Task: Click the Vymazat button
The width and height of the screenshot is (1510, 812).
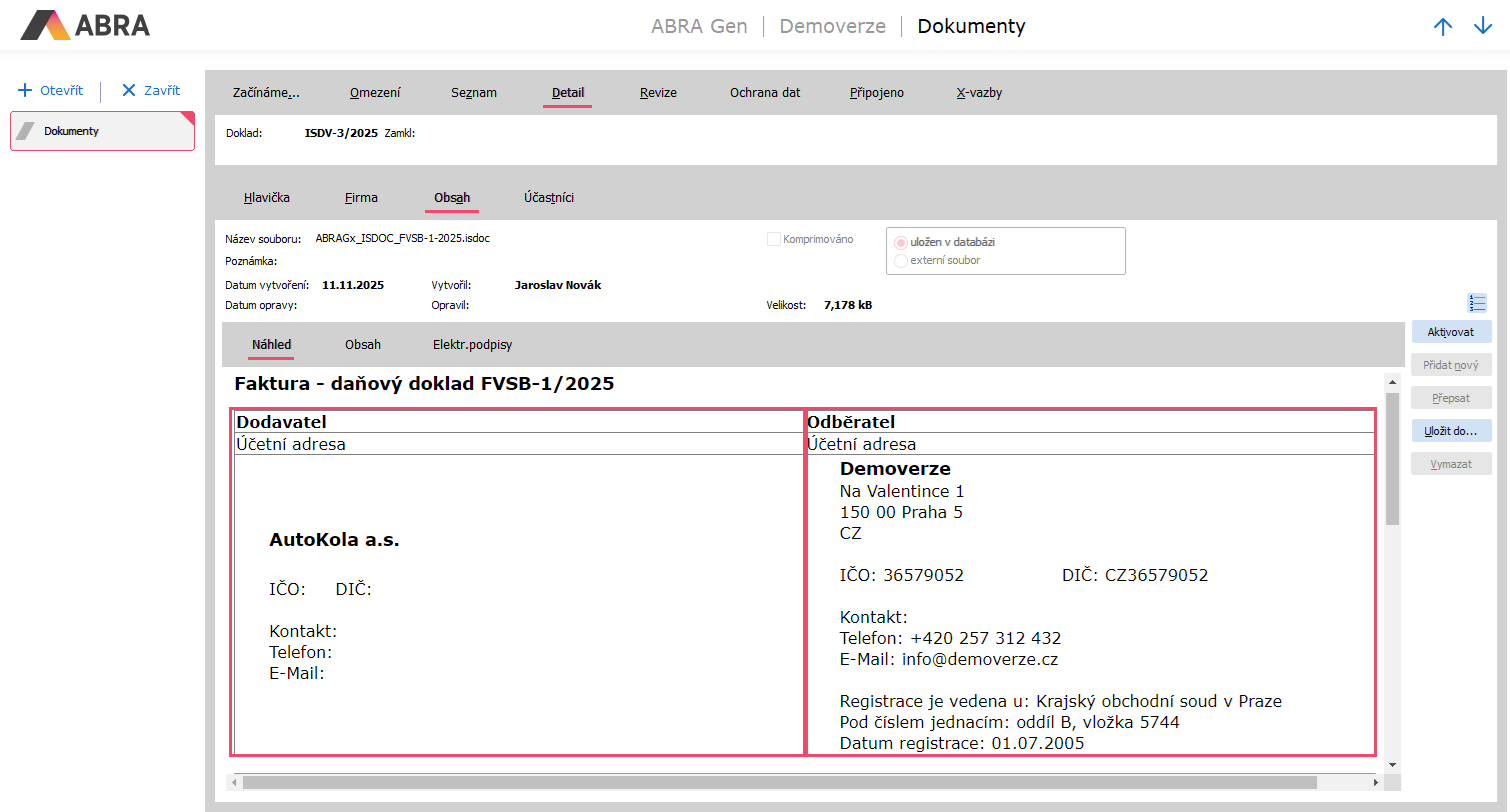Action: 1452,464
